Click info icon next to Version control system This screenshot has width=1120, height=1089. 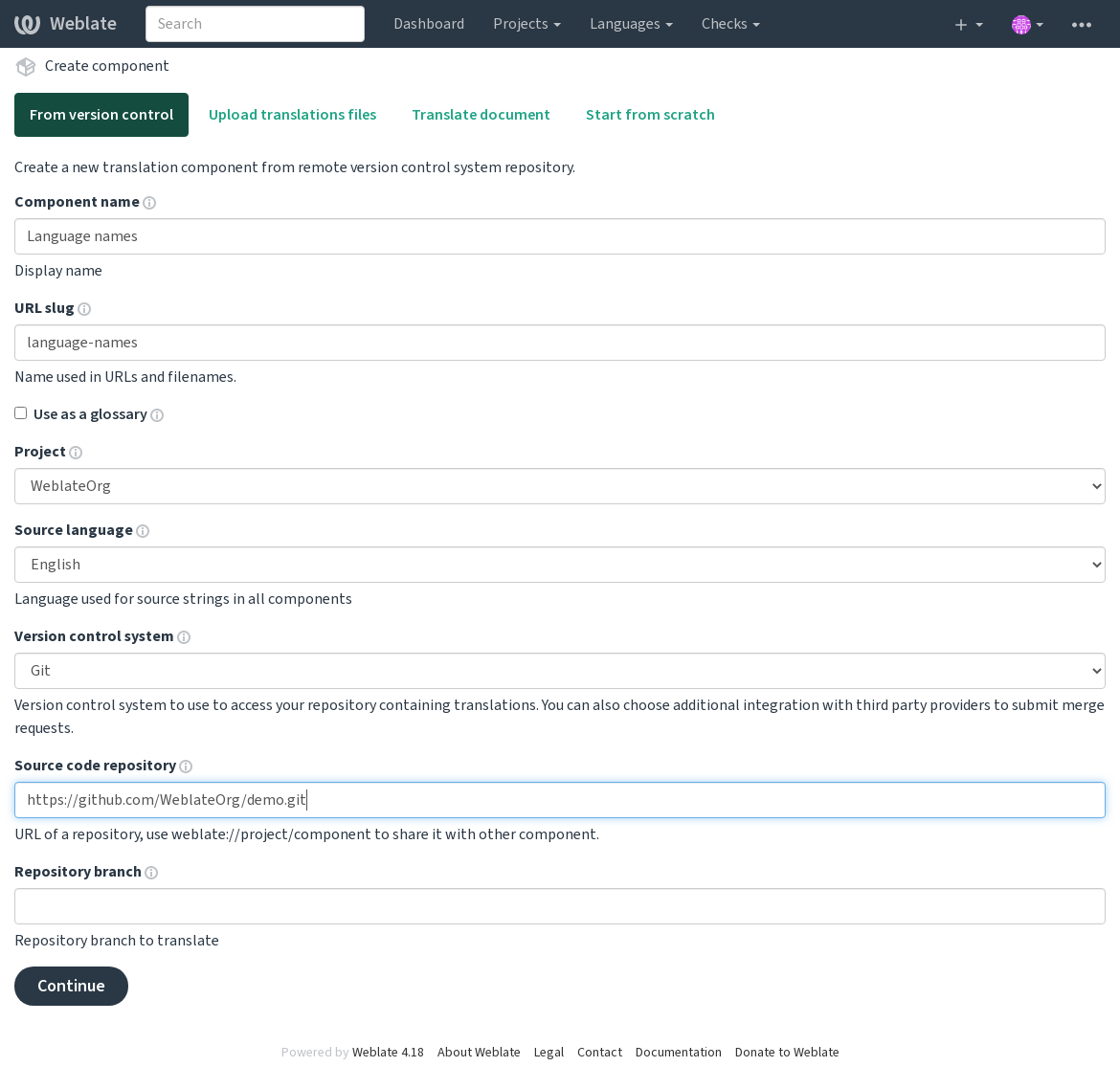click(x=184, y=637)
